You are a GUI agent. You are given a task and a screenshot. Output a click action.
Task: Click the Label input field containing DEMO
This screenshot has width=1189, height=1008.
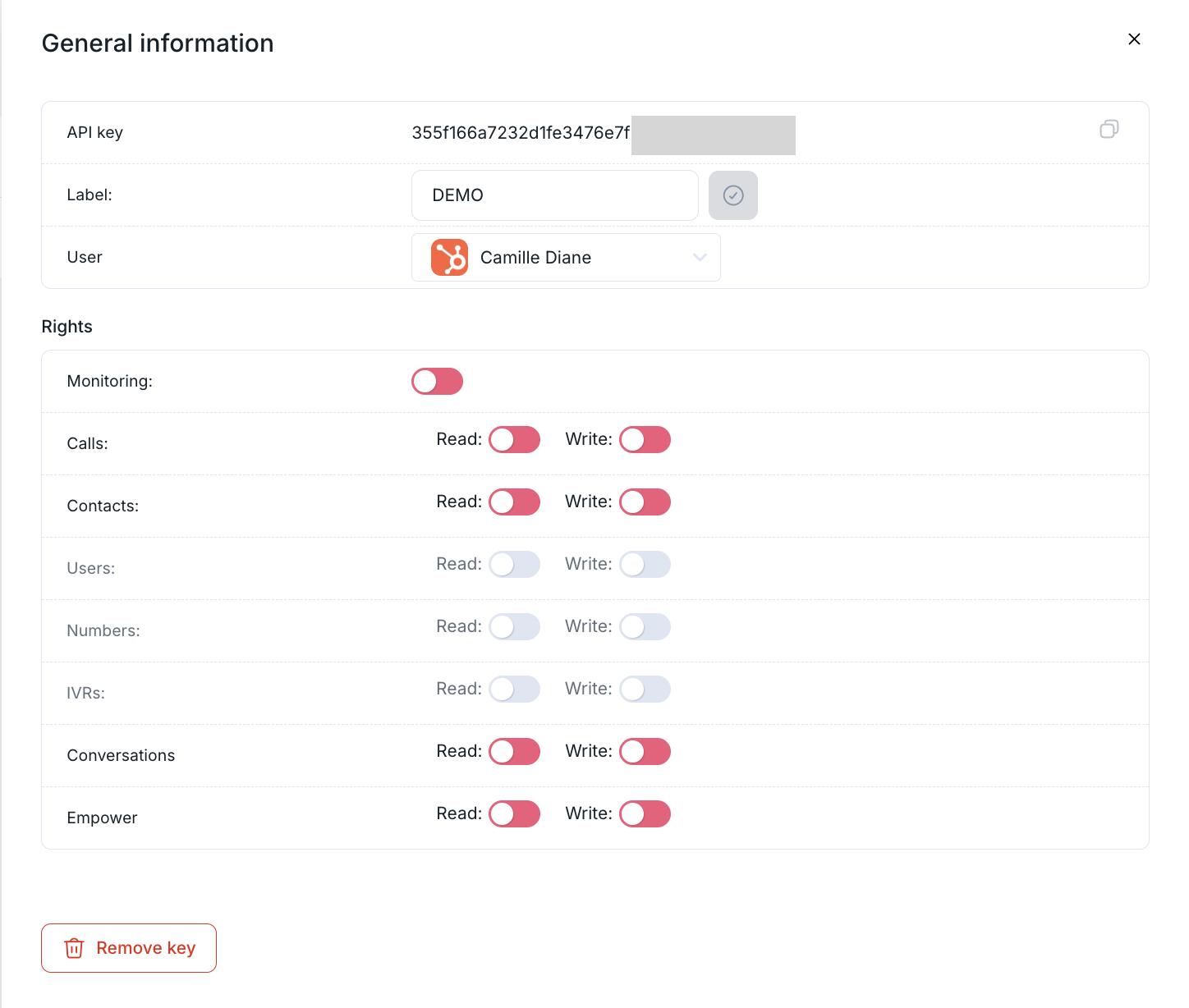click(x=554, y=195)
